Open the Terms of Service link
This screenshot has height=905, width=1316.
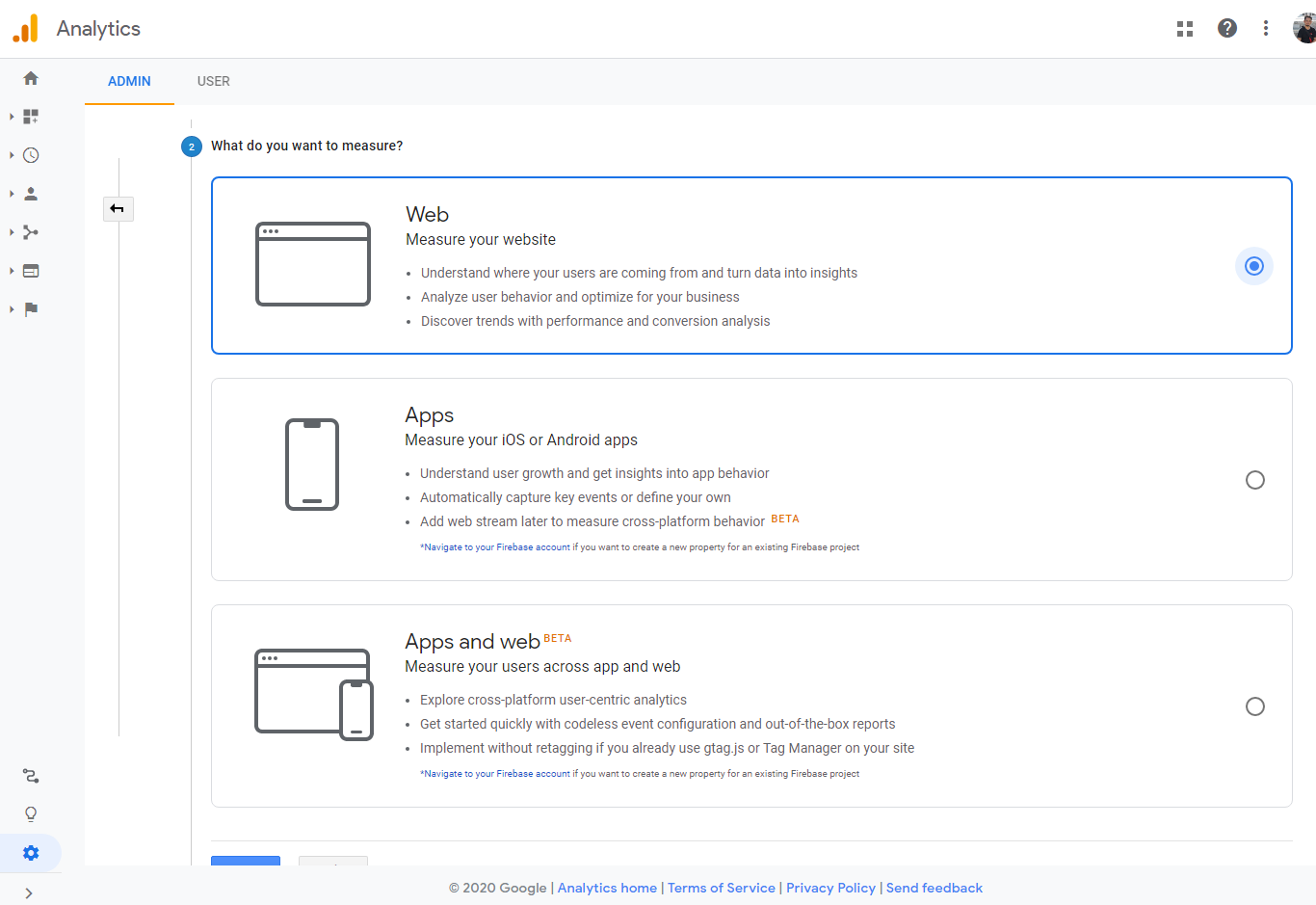pyautogui.click(x=722, y=889)
